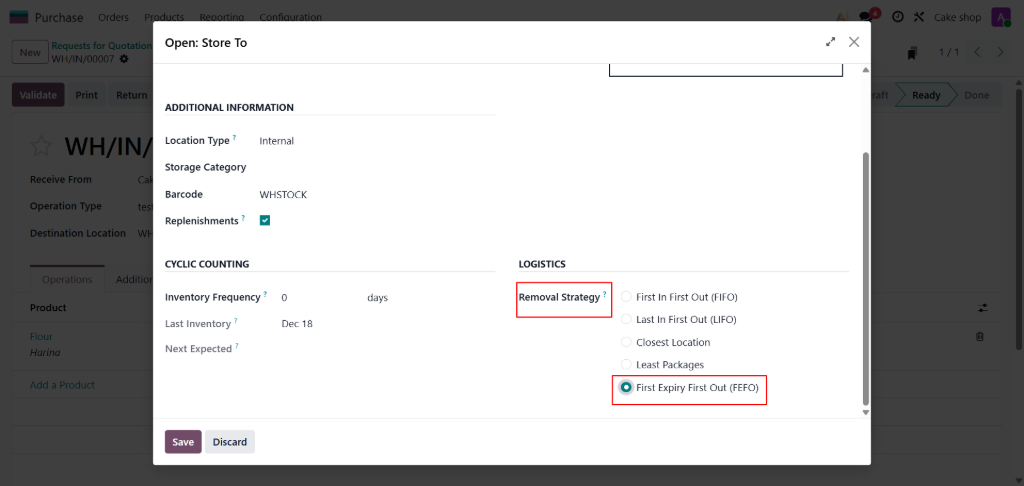Discard the location changes

coord(230,442)
